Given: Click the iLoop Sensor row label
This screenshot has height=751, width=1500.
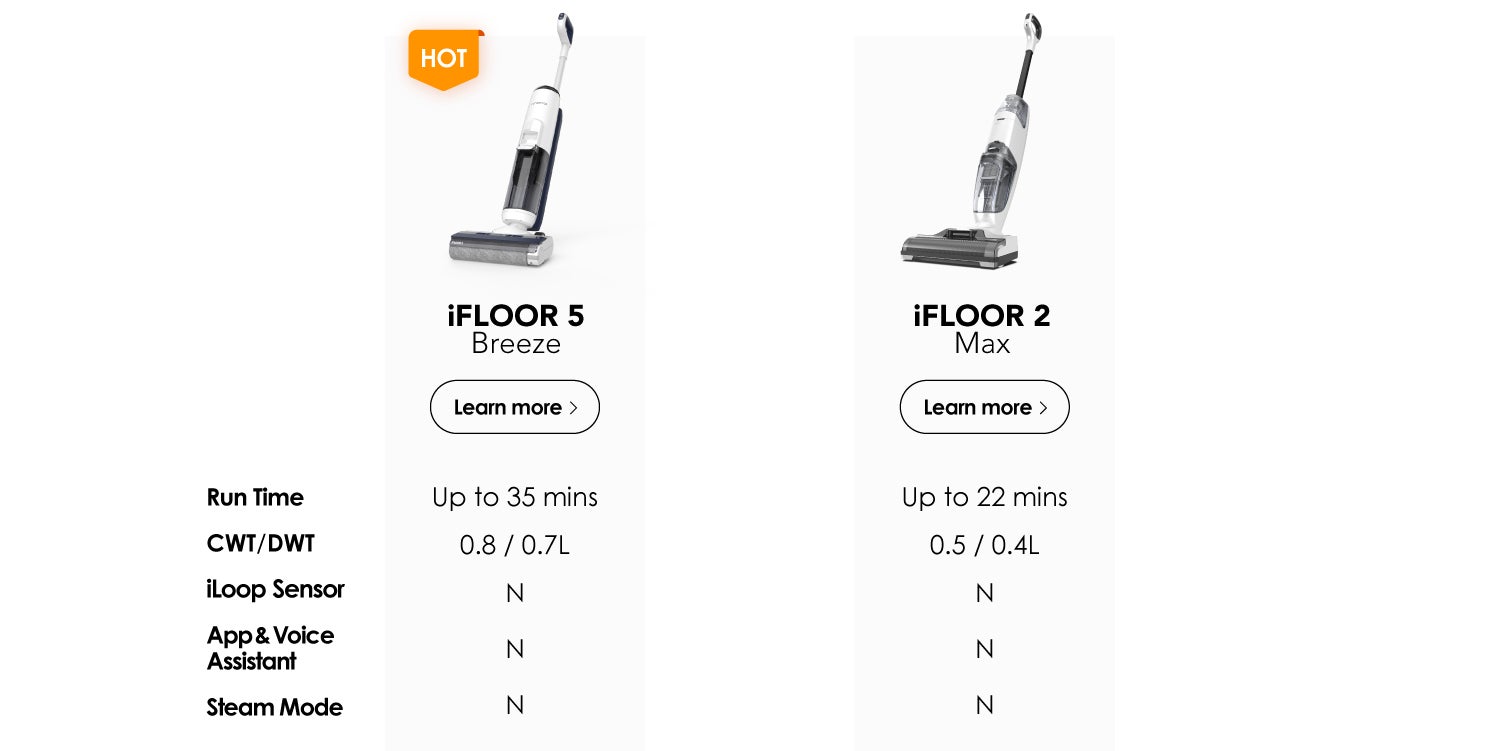Looking at the screenshot, I should coord(275,590).
